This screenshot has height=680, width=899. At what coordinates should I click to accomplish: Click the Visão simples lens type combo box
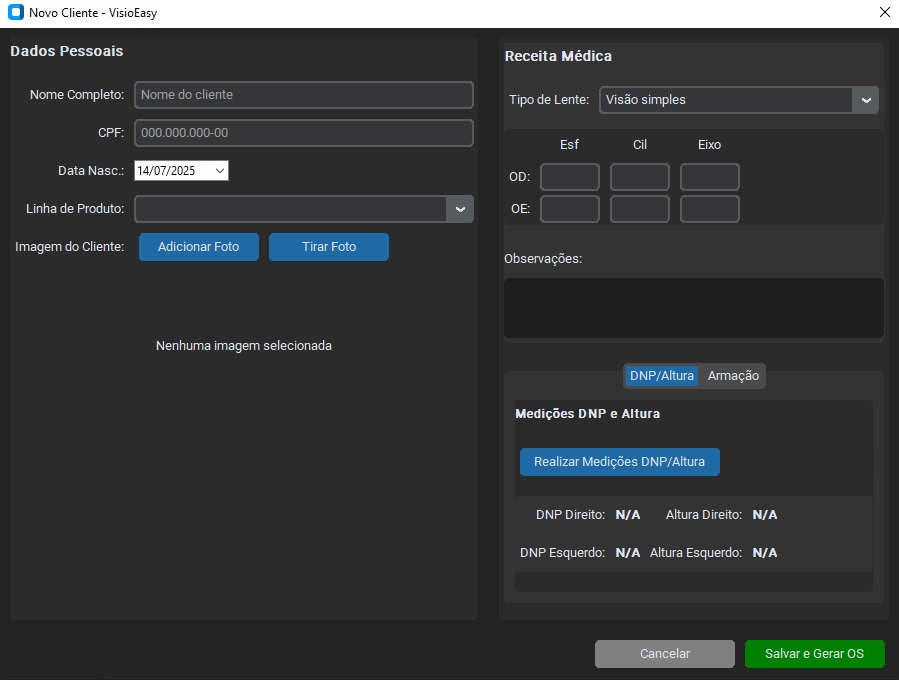tap(738, 100)
